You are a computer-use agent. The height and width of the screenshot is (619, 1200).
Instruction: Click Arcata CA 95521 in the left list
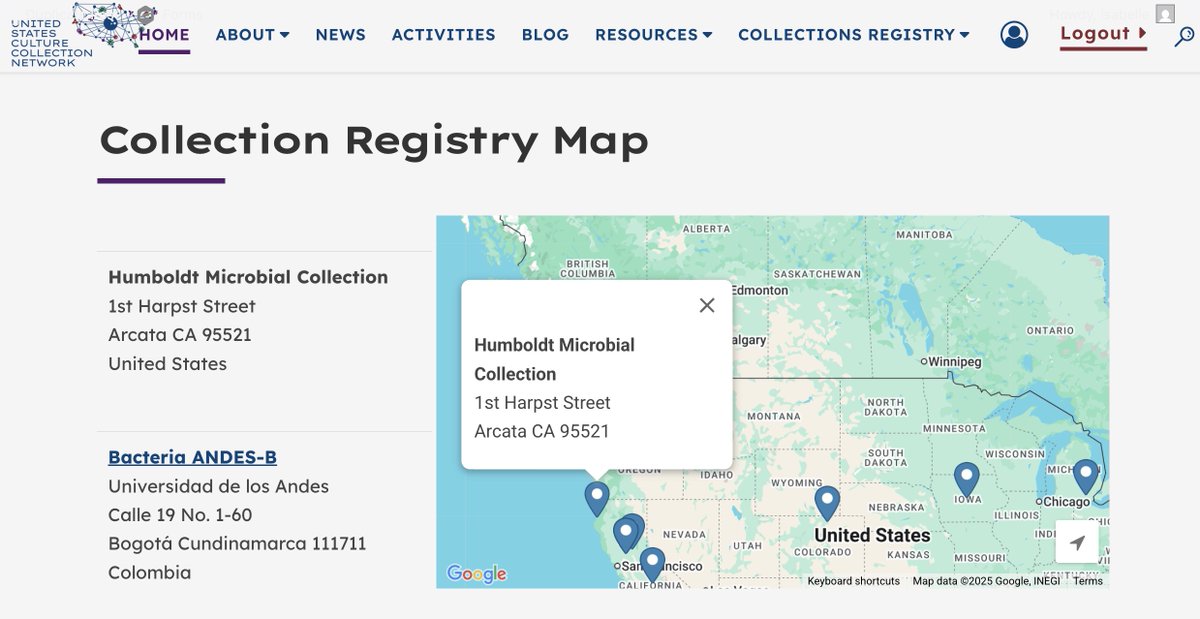click(x=180, y=335)
